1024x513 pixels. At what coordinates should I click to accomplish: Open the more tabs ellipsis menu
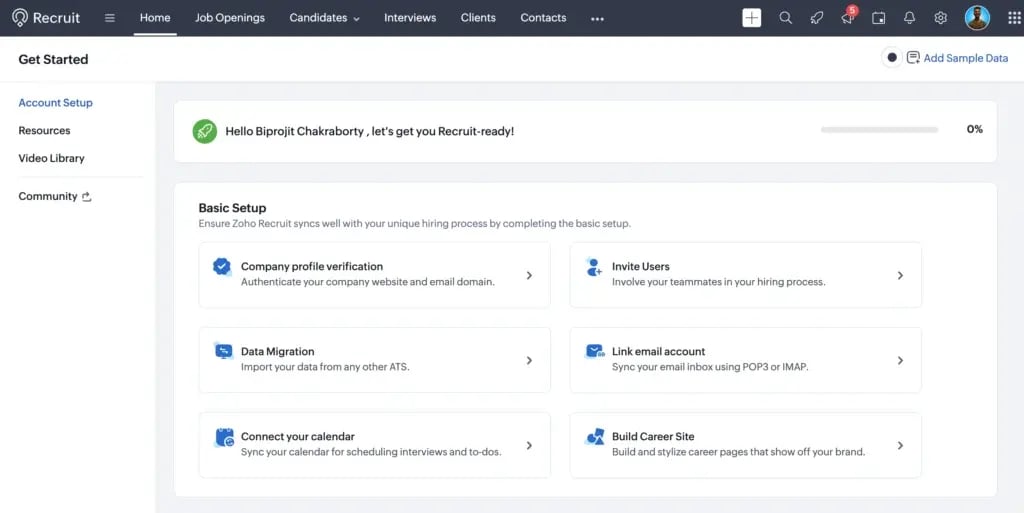pyautogui.click(x=597, y=19)
